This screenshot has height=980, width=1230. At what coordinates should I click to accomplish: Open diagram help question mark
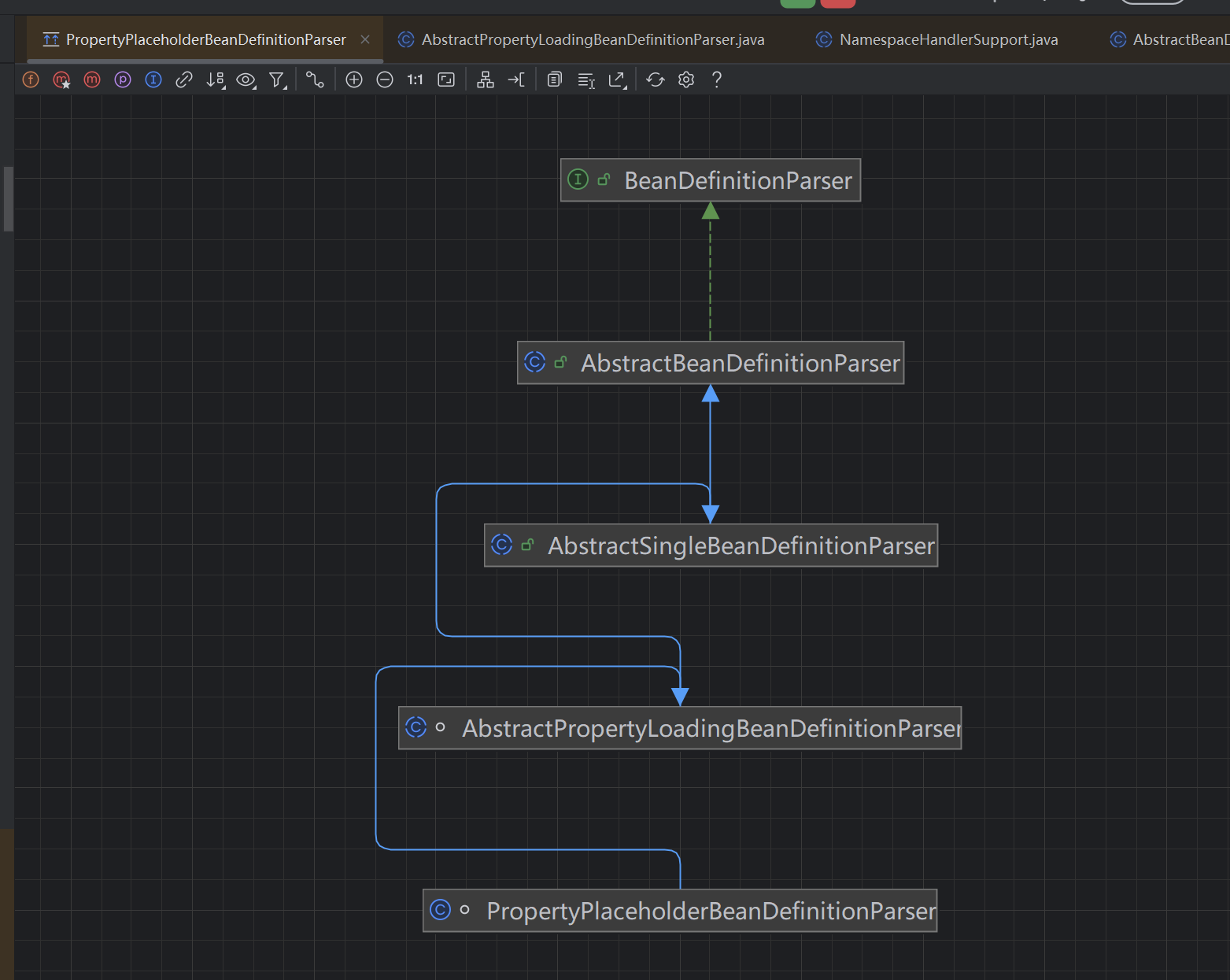coord(717,80)
